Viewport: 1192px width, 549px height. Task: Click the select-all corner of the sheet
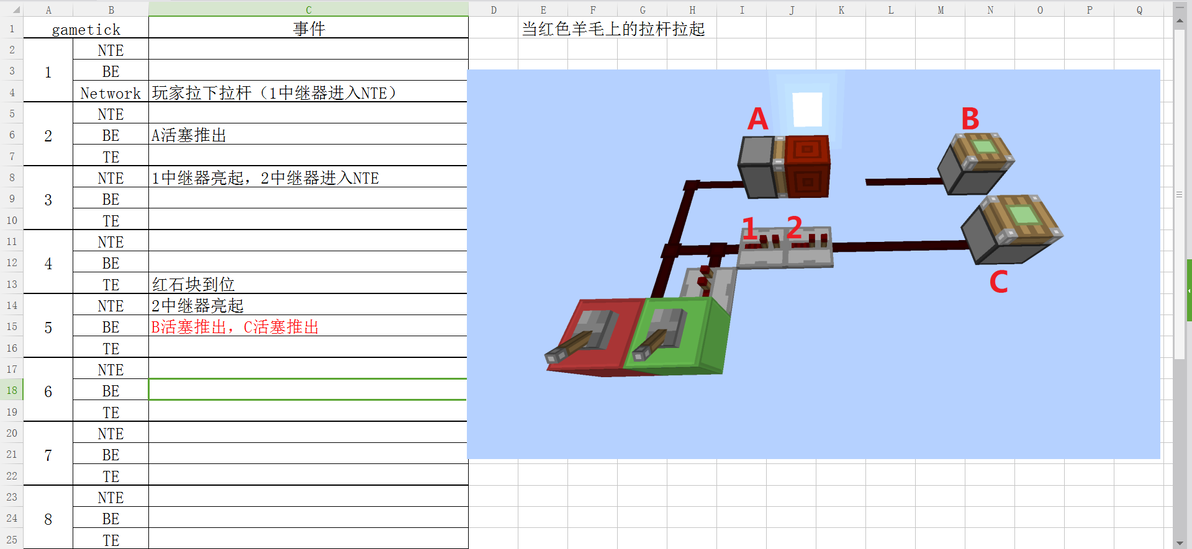pyautogui.click(x=11, y=10)
